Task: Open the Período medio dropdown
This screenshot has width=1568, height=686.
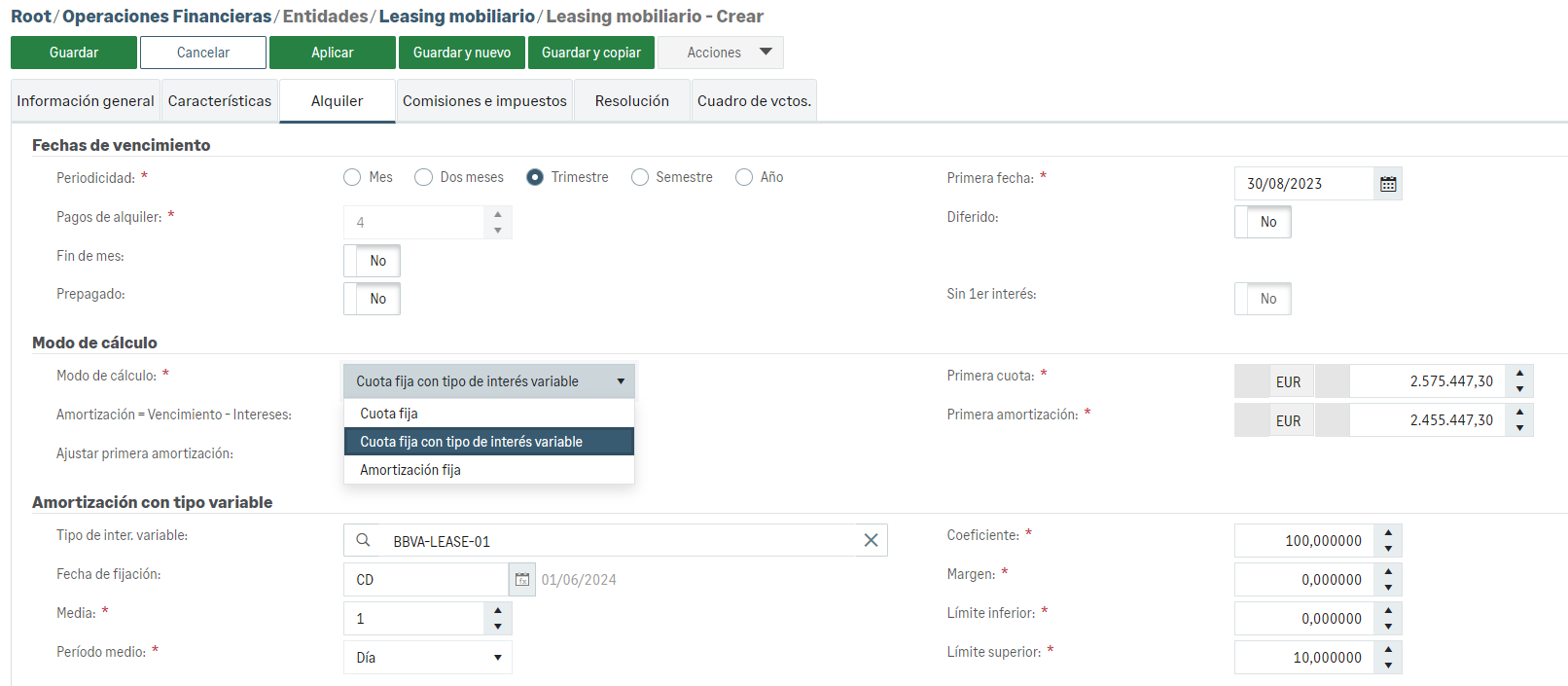Action: (x=428, y=658)
